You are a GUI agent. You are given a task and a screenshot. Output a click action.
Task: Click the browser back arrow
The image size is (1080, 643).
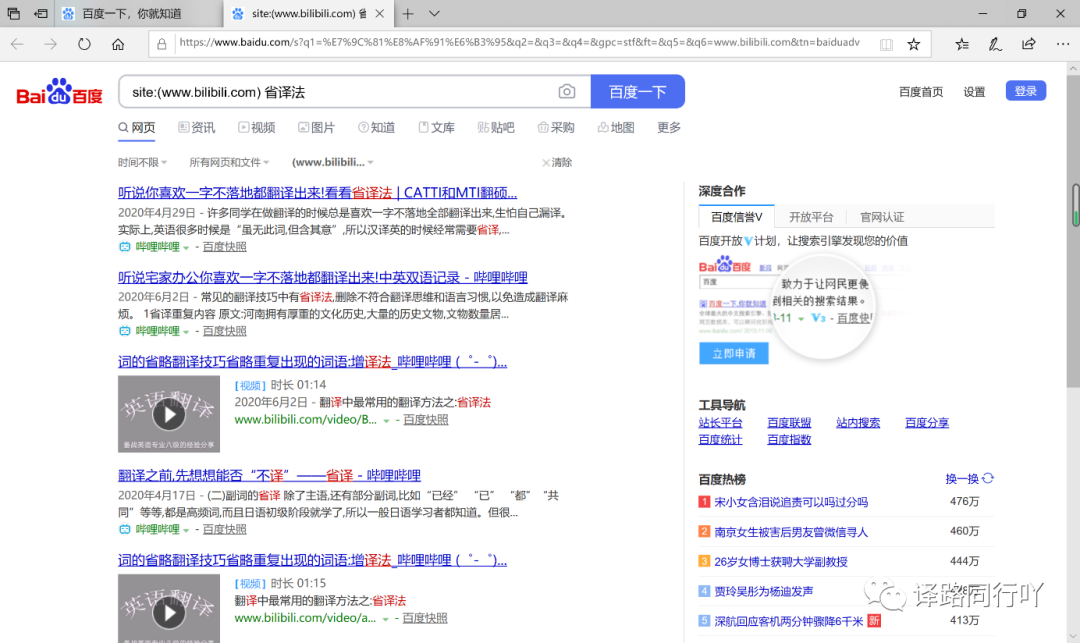coord(17,44)
